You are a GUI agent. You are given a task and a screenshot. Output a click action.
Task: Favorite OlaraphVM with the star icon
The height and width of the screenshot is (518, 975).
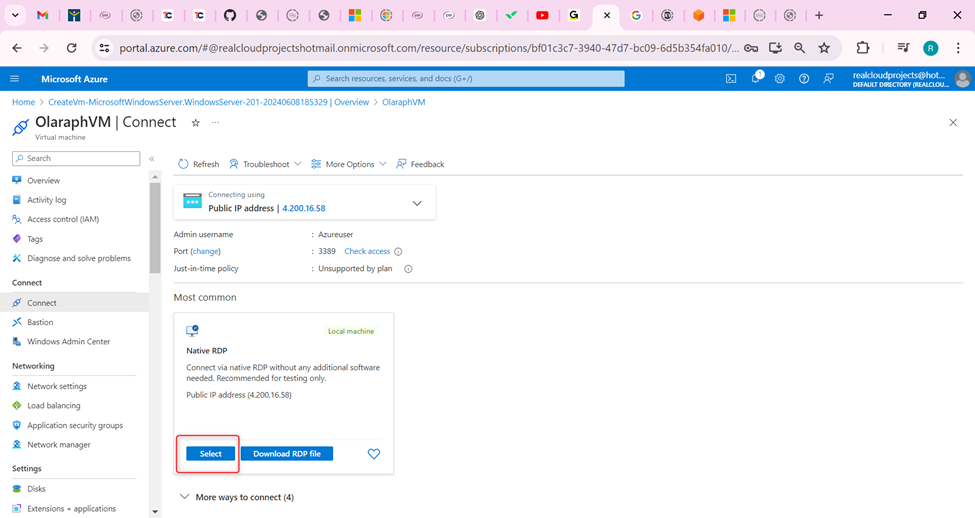195,123
